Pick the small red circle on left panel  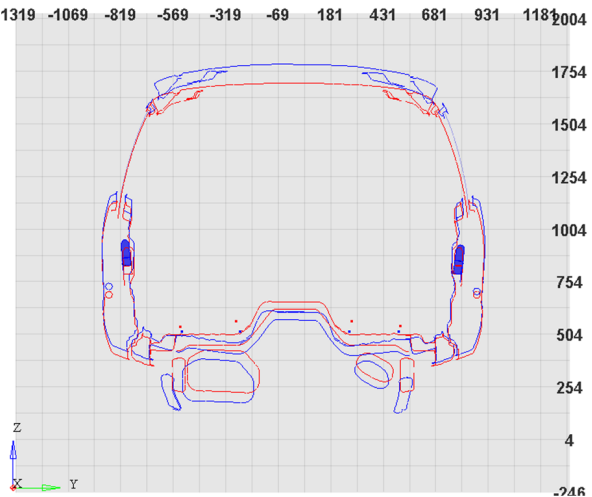coord(109,295)
